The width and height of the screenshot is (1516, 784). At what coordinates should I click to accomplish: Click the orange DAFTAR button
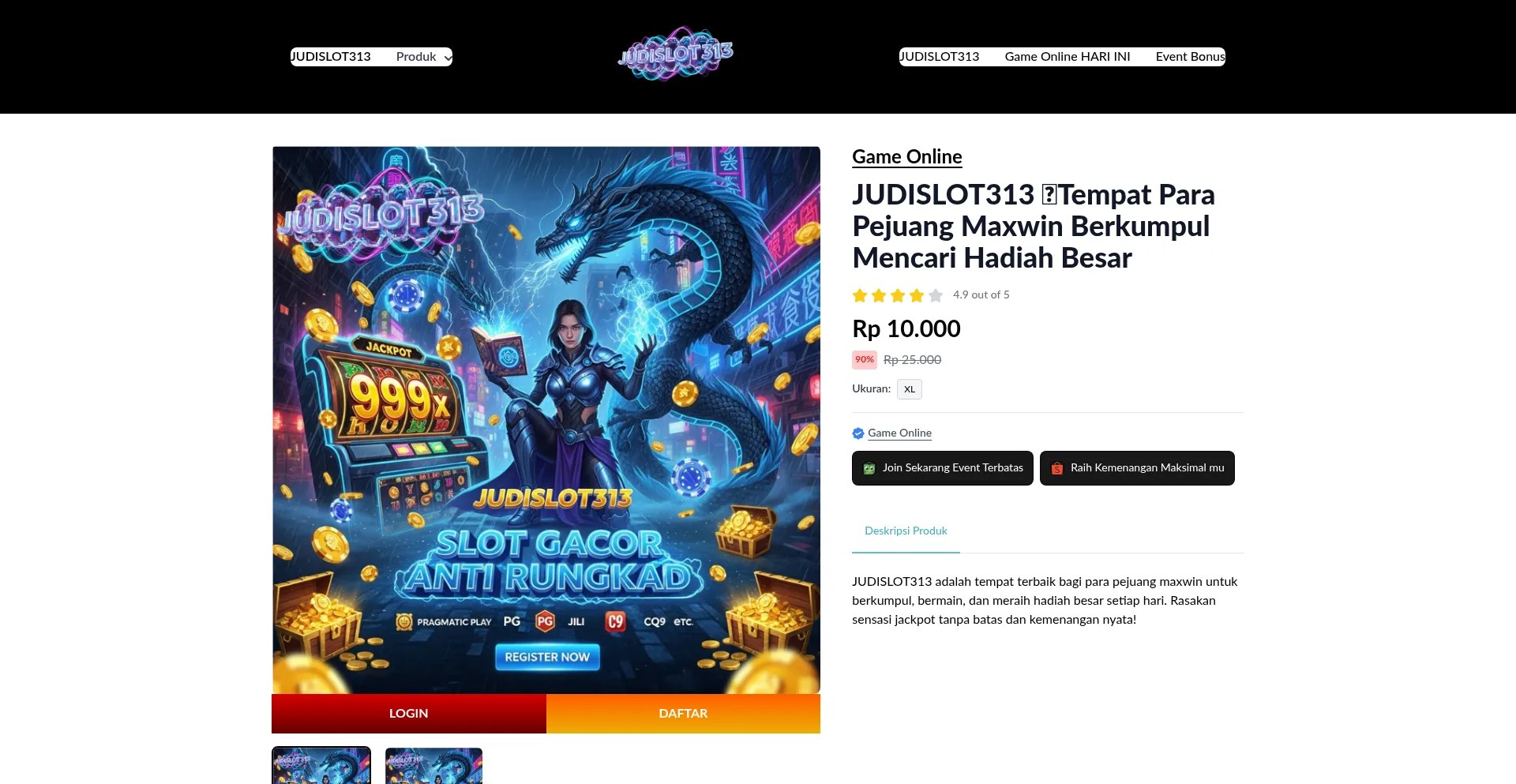683,714
